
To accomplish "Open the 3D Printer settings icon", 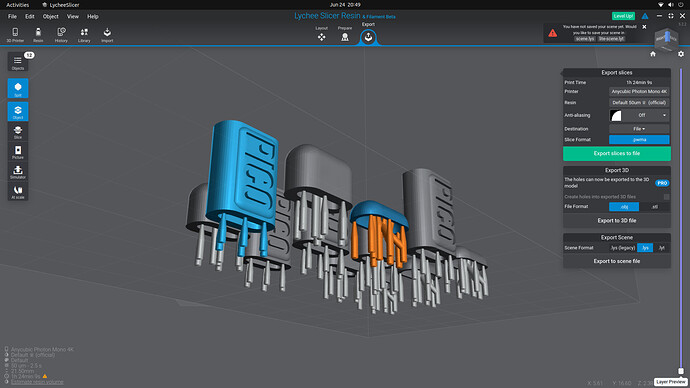I will pos(15,34).
